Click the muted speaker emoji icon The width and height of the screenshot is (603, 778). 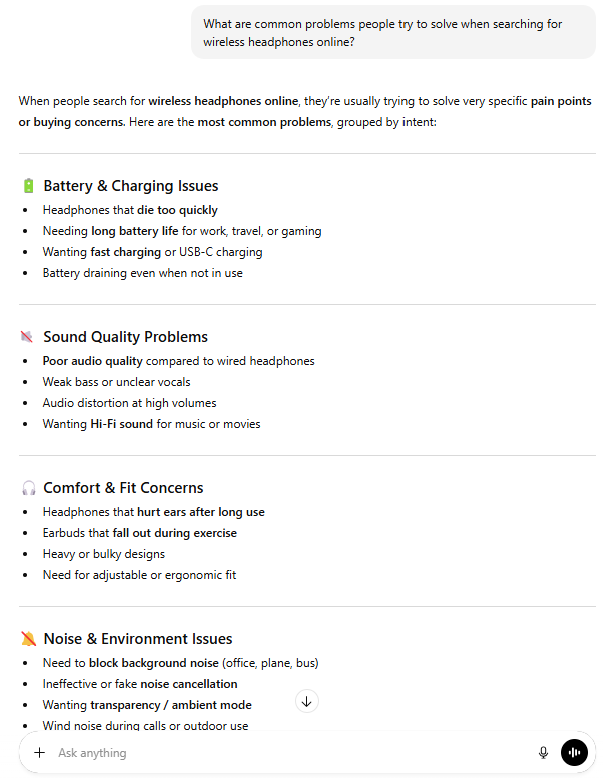pyautogui.click(x=27, y=337)
